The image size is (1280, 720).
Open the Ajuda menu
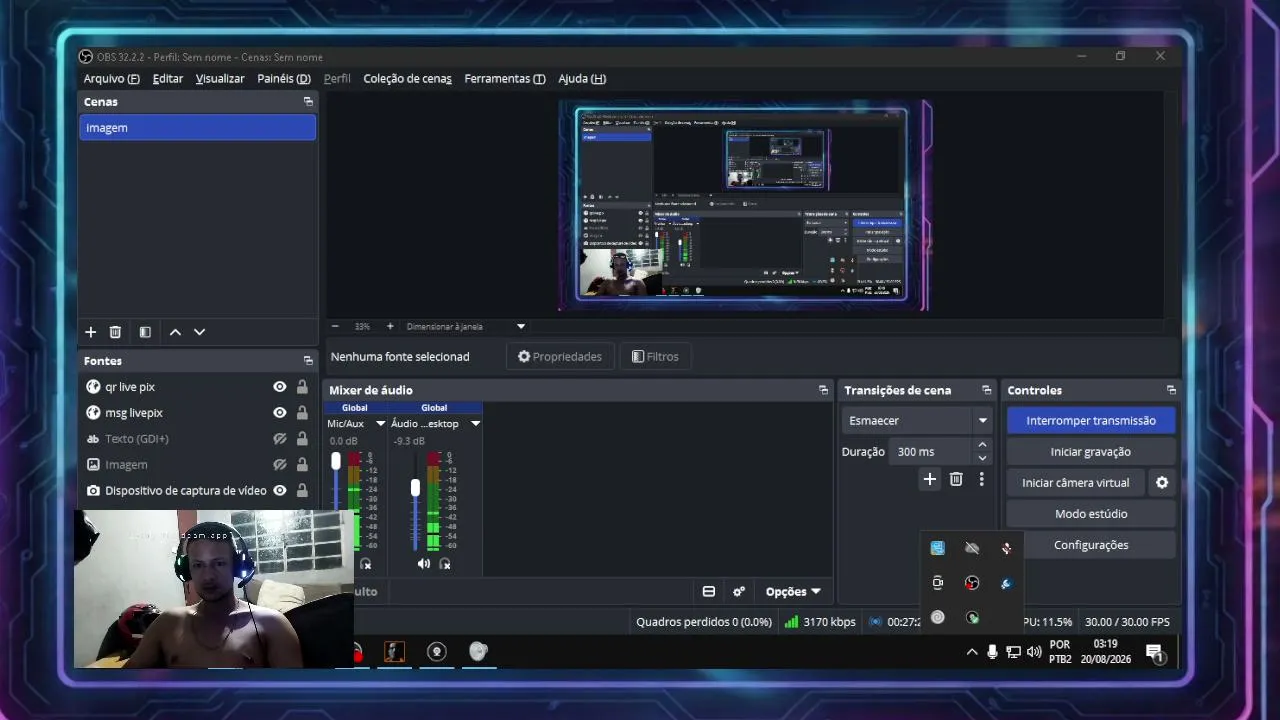(582, 79)
